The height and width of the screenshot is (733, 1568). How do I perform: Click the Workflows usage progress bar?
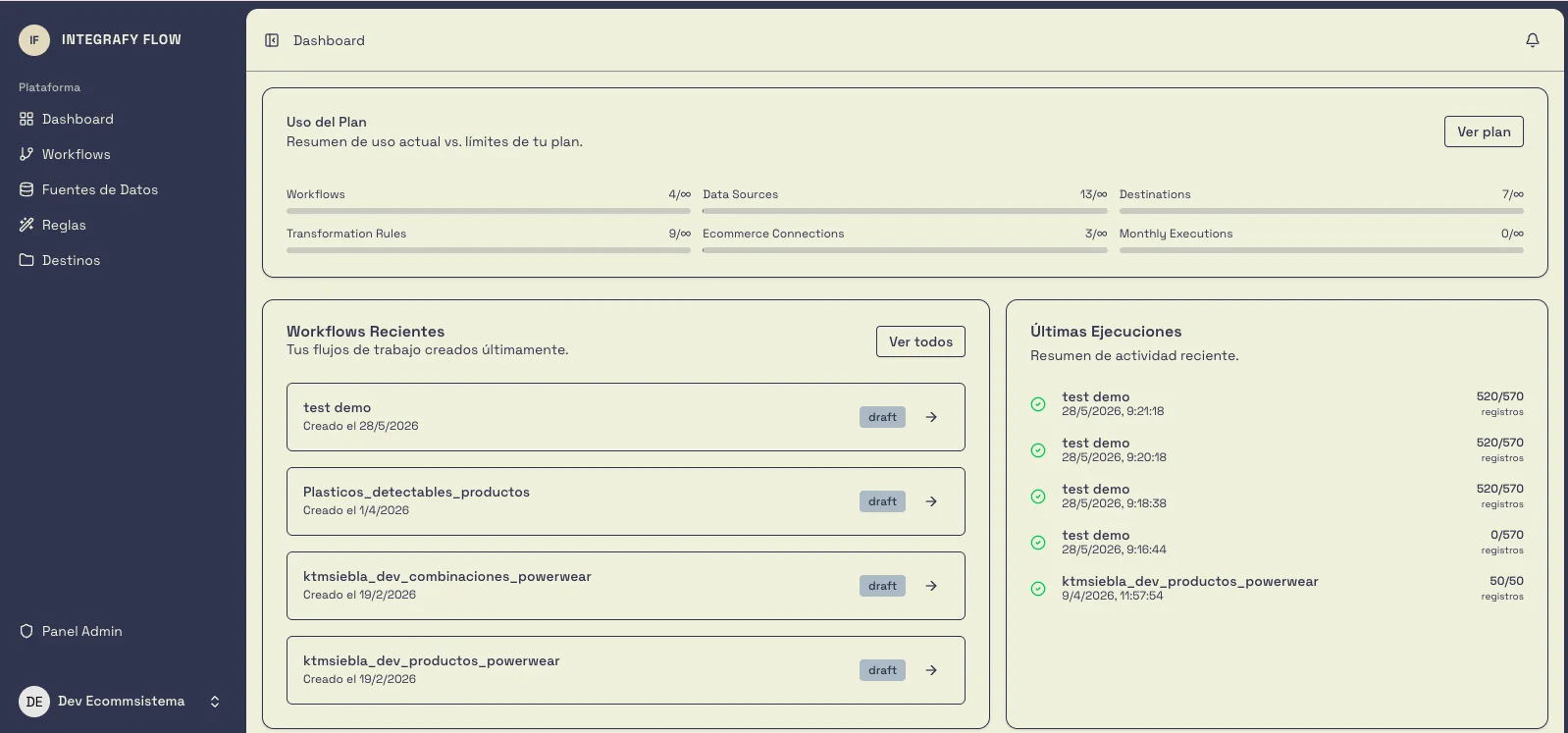[489, 211]
